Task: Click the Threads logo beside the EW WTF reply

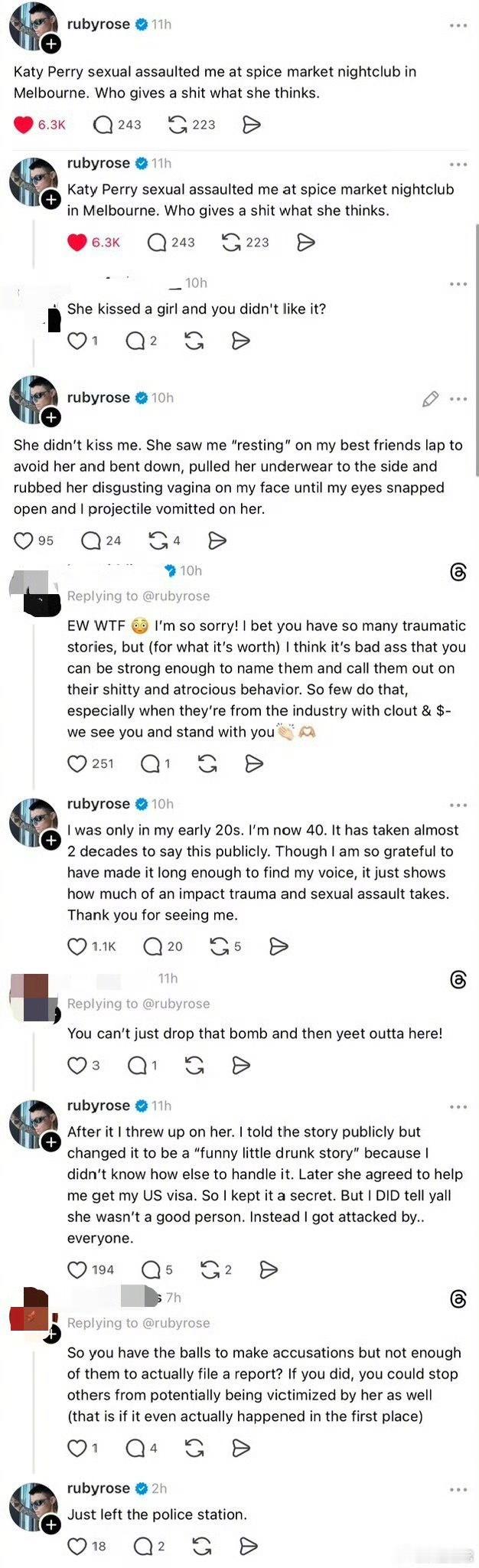Action: pos(457,573)
